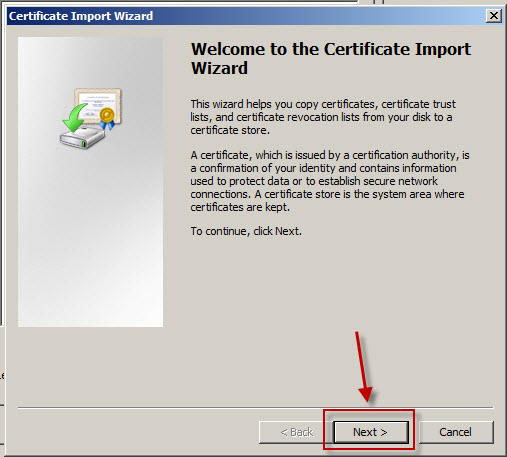Click the gray hard drive in the graphic
Image resolution: width=507 pixels, height=457 pixels.
82,137
